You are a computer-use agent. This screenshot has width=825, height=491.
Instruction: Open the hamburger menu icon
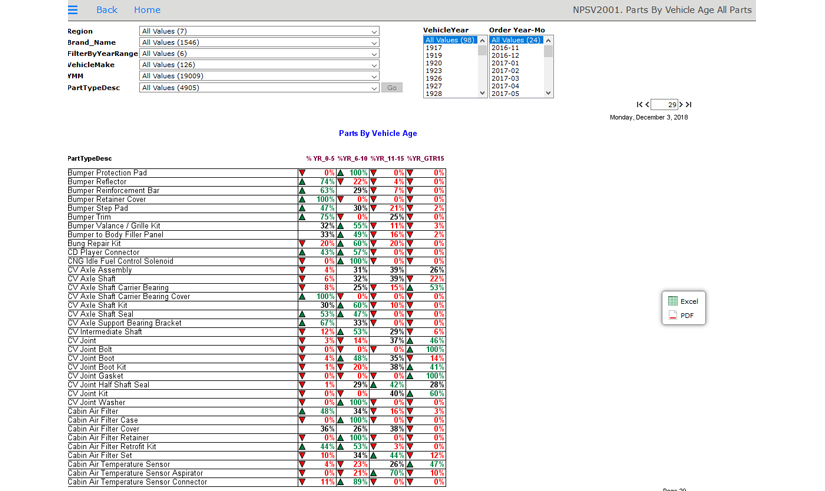coord(73,9)
